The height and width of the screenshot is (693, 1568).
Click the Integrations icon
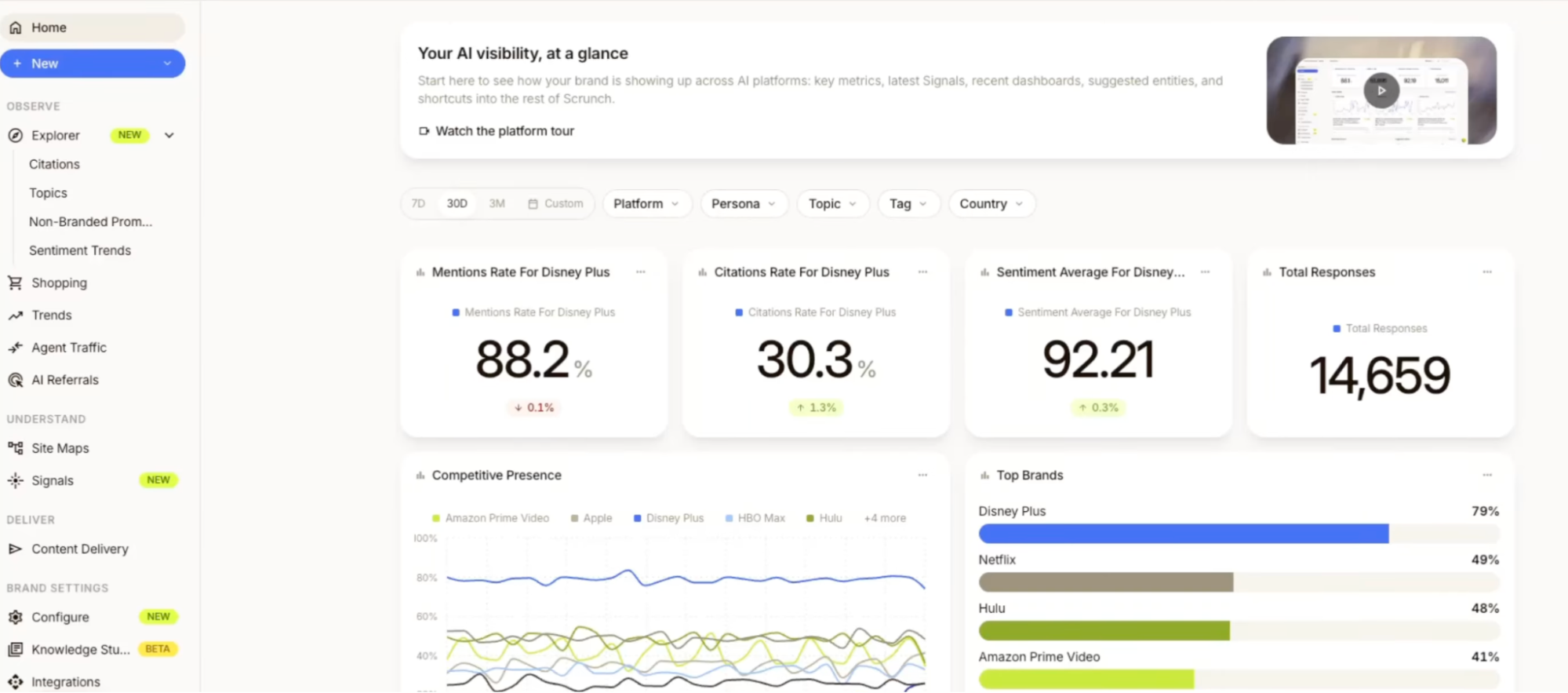[15, 682]
